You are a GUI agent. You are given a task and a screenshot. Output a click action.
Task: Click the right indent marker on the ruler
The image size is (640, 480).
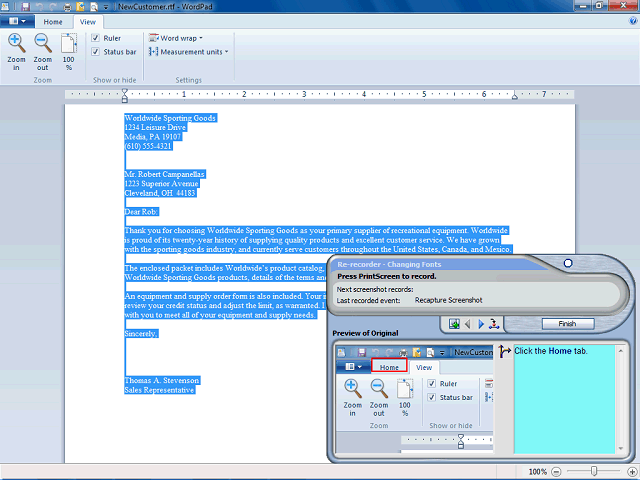(515, 96)
